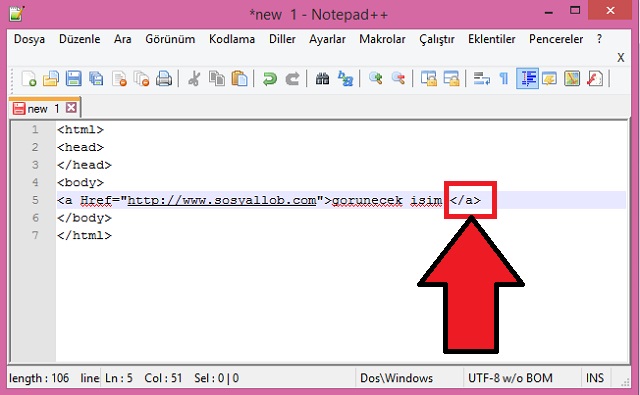640x395 pixels.
Task: Open the Dosya menu
Action: click(x=29, y=39)
